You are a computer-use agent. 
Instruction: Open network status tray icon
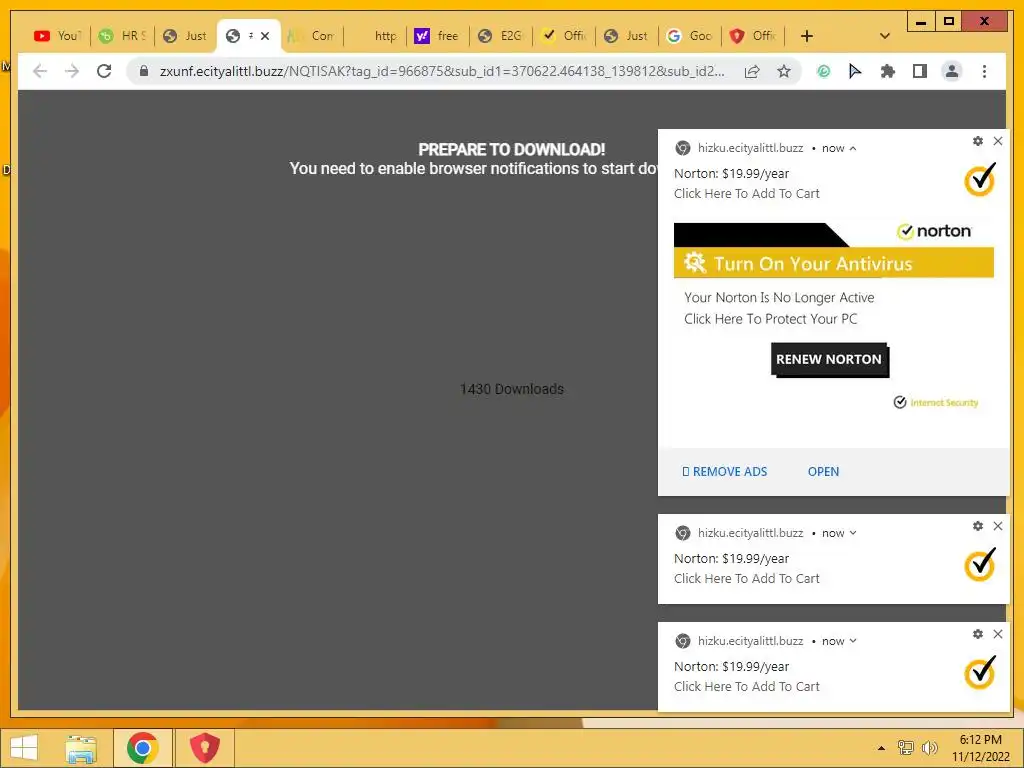[x=906, y=748]
